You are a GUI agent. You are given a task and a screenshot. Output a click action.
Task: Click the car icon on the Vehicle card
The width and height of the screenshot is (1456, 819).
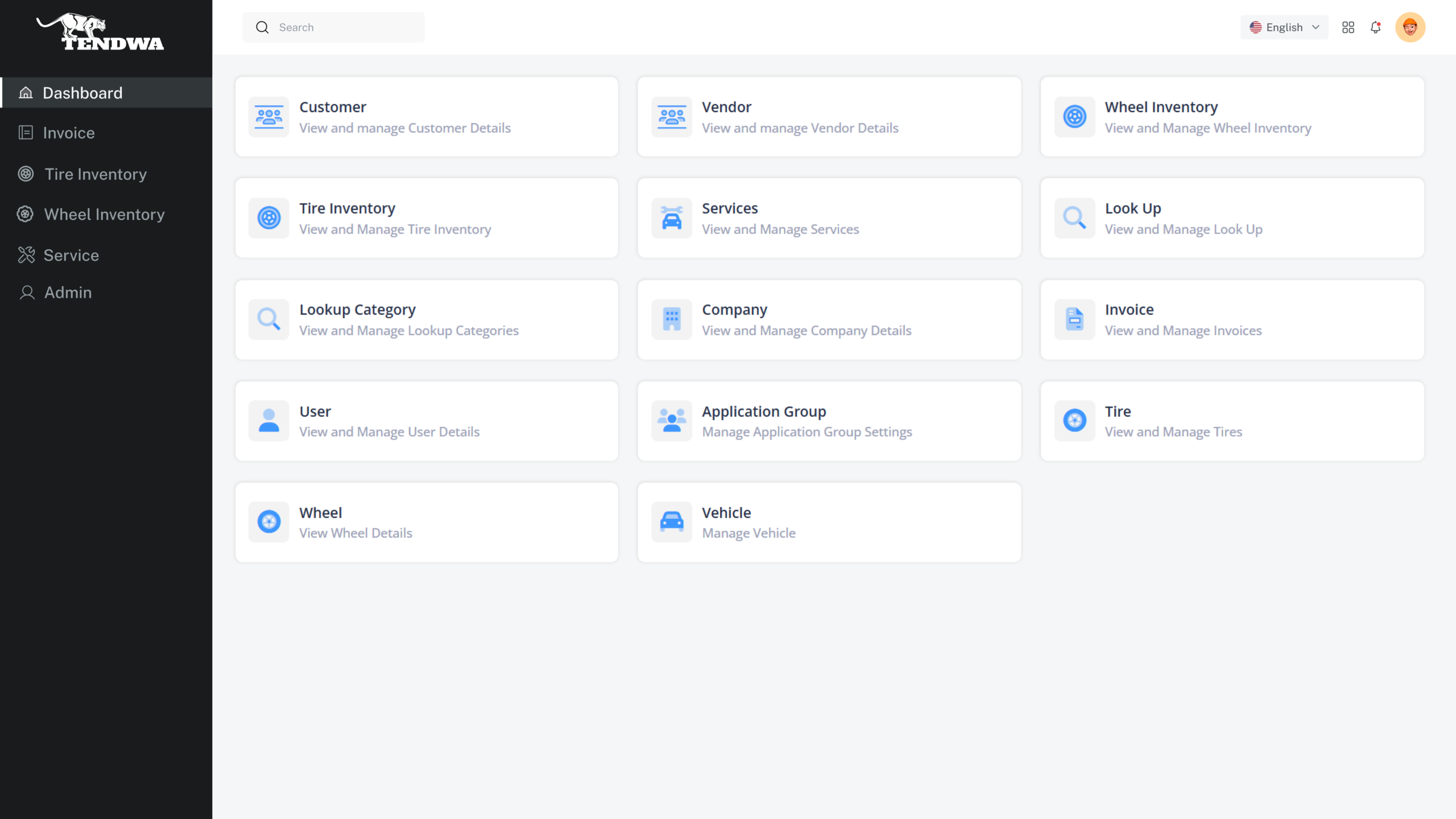pyautogui.click(x=671, y=522)
